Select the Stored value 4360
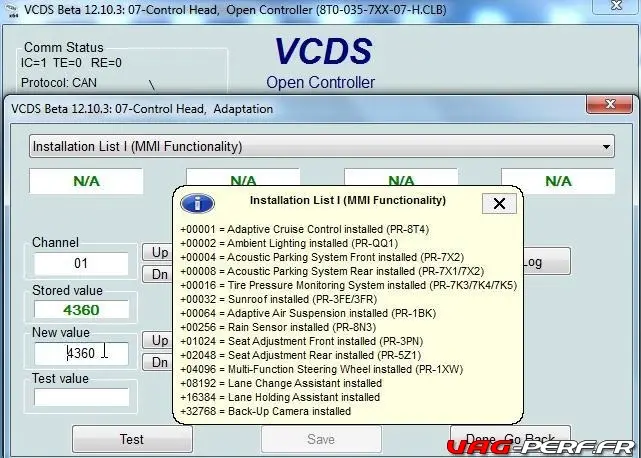 pyautogui.click(x=81, y=310)
